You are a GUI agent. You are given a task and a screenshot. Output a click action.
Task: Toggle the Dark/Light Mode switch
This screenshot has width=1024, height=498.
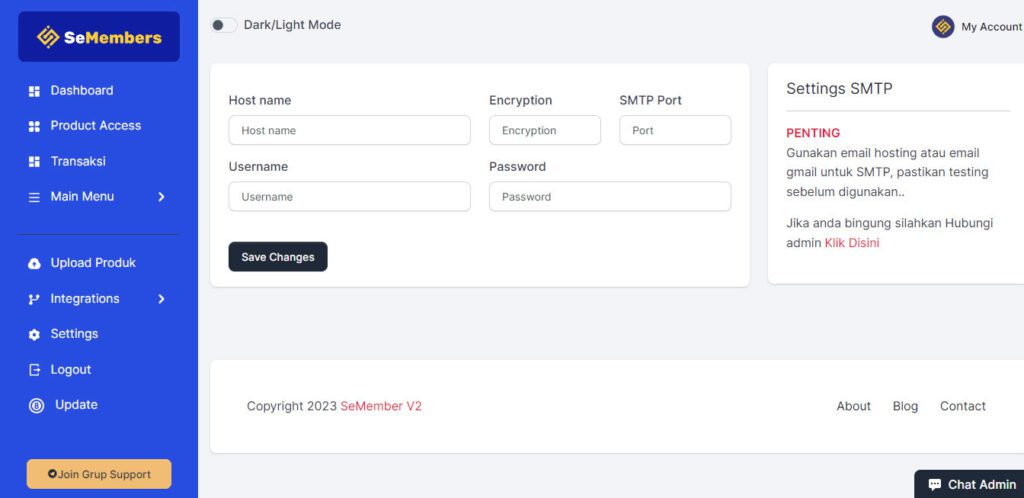tap(223, 25)
